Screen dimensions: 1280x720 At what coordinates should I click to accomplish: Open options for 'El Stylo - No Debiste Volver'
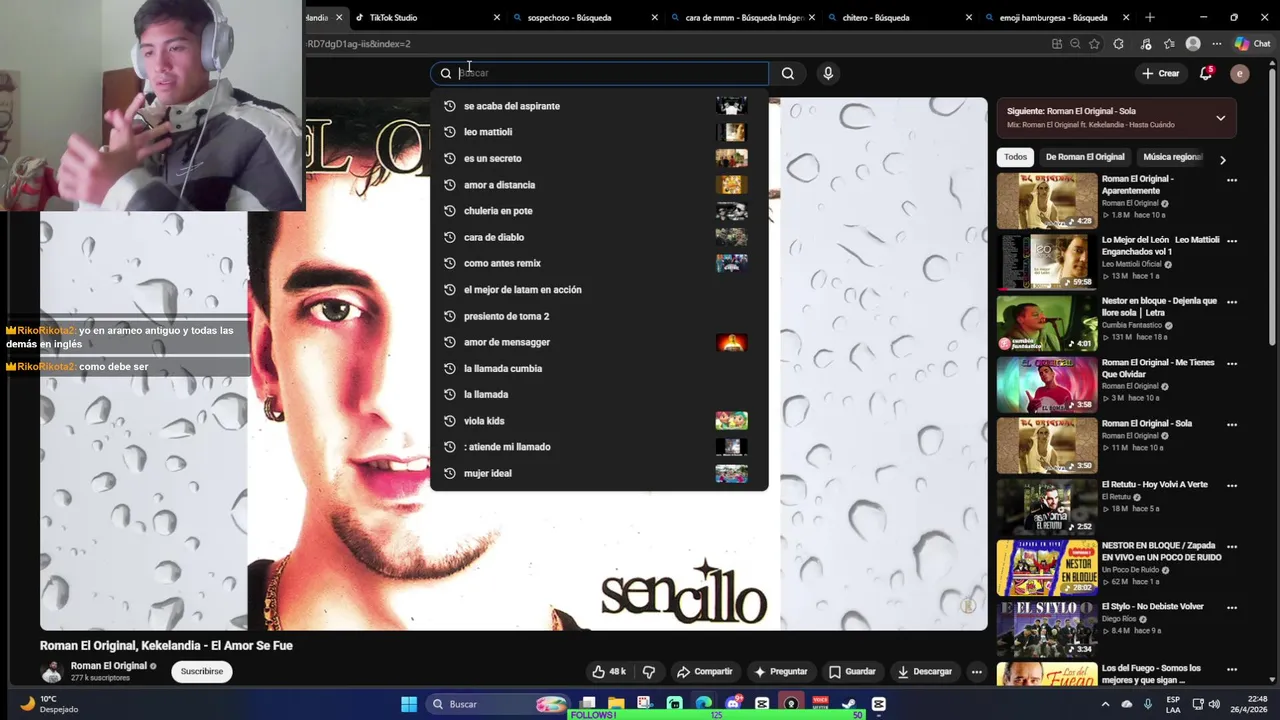[1232, 607]
